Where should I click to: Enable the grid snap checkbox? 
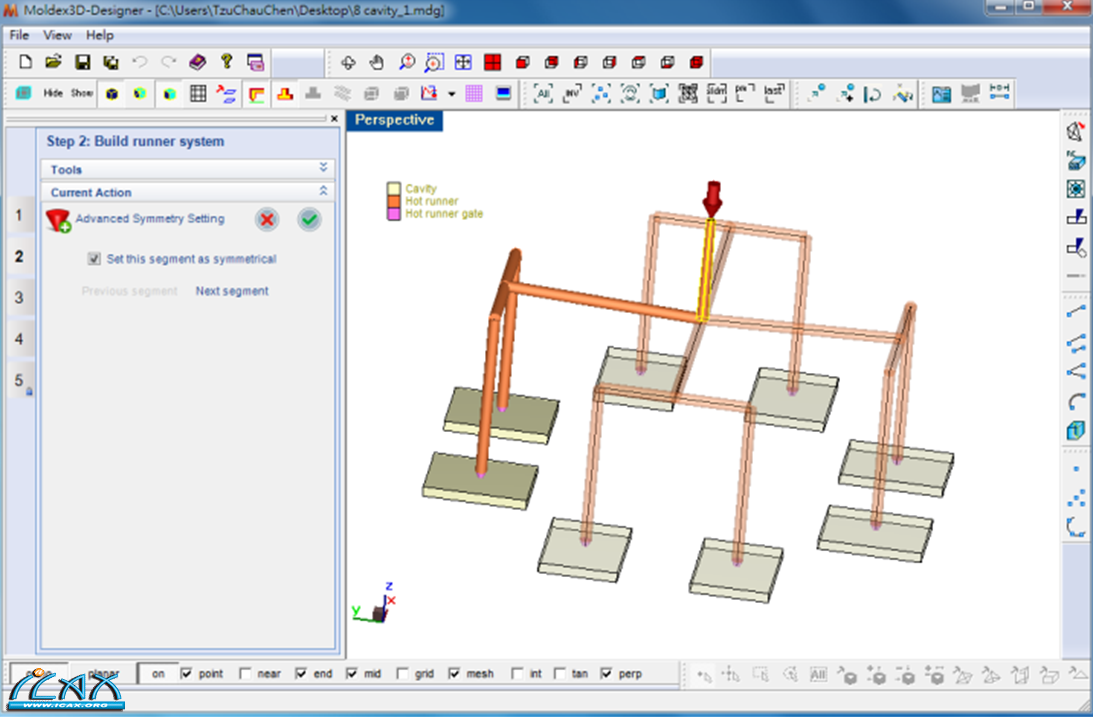pyautogui.click(x=403, y=674)
